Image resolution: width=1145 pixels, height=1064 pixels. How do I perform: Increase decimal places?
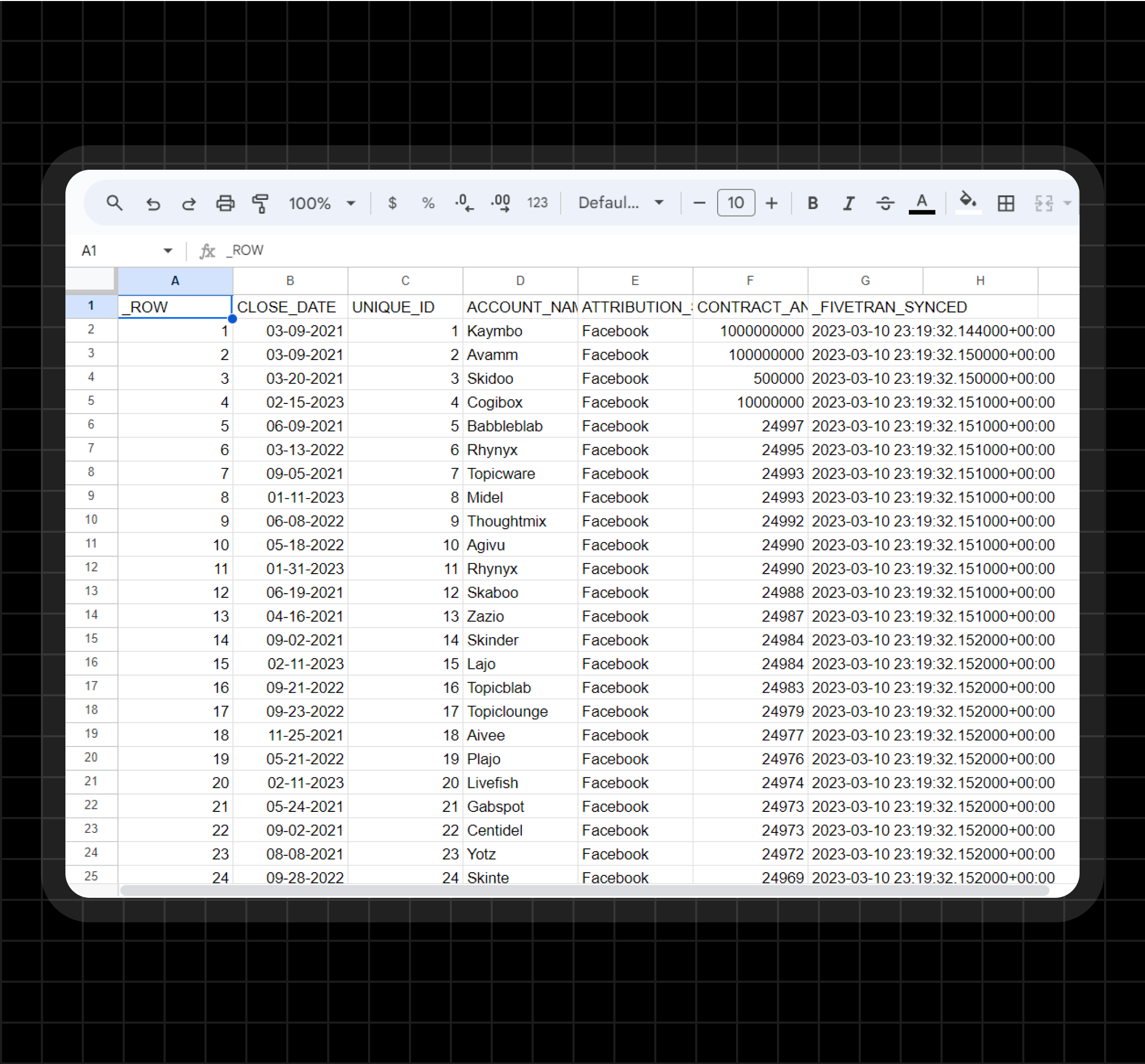point(500,202)
